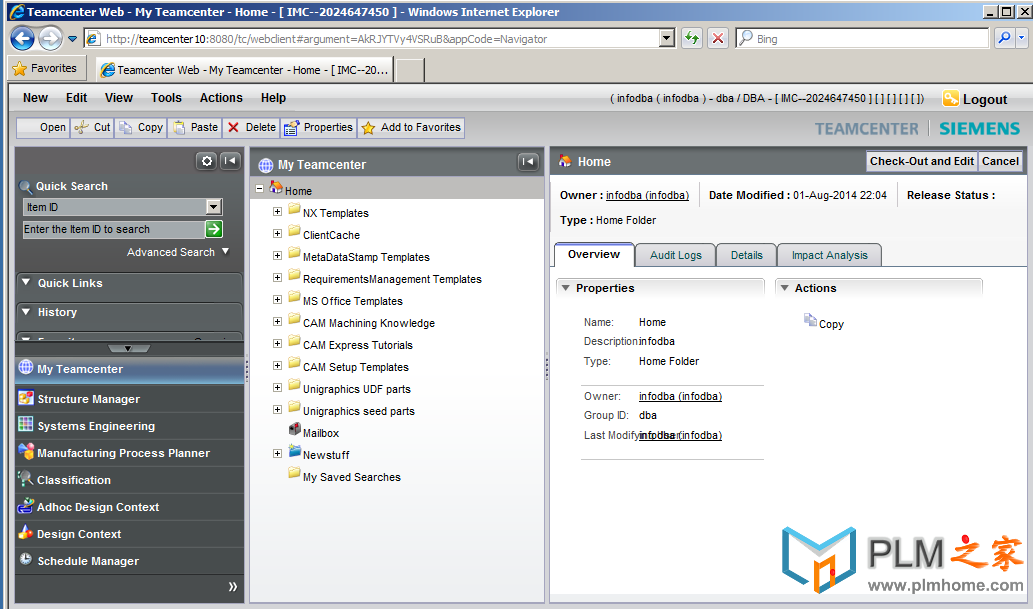Collapse the Actions section
The height and width of the screenshot is (609, 1033).
tap(784, 288)
